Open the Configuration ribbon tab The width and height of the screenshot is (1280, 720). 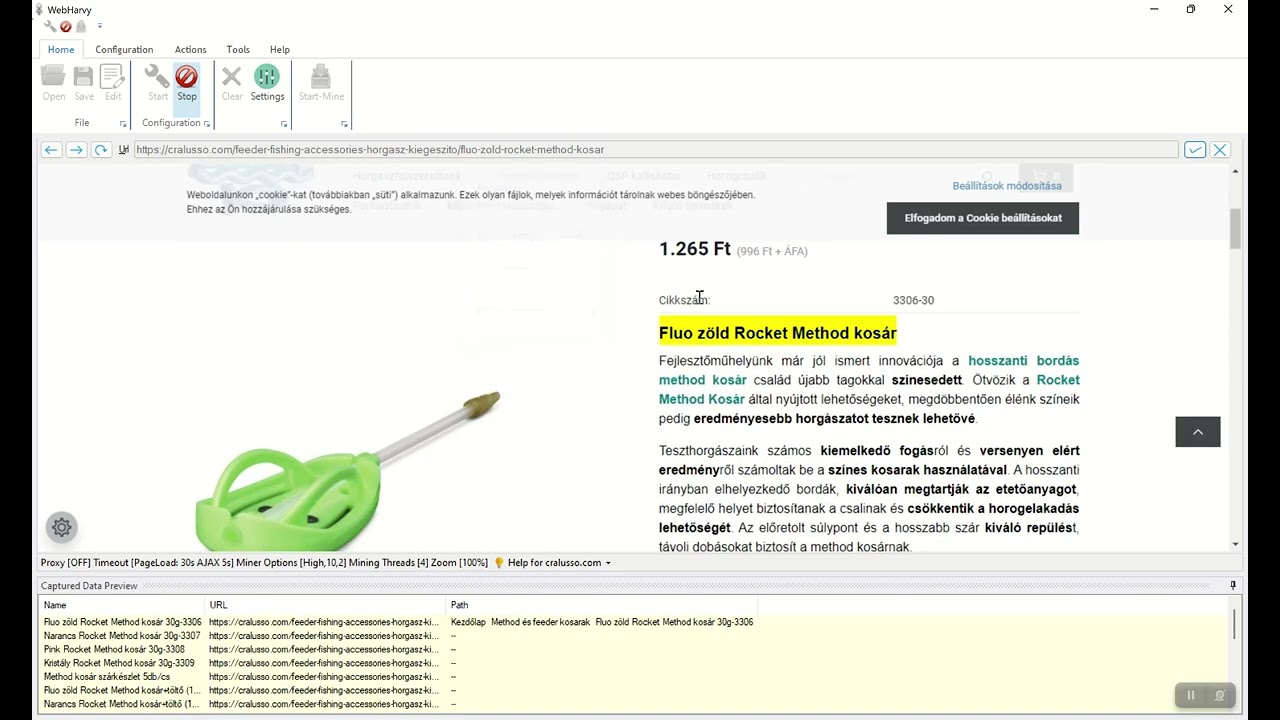[x=124, y=49]
